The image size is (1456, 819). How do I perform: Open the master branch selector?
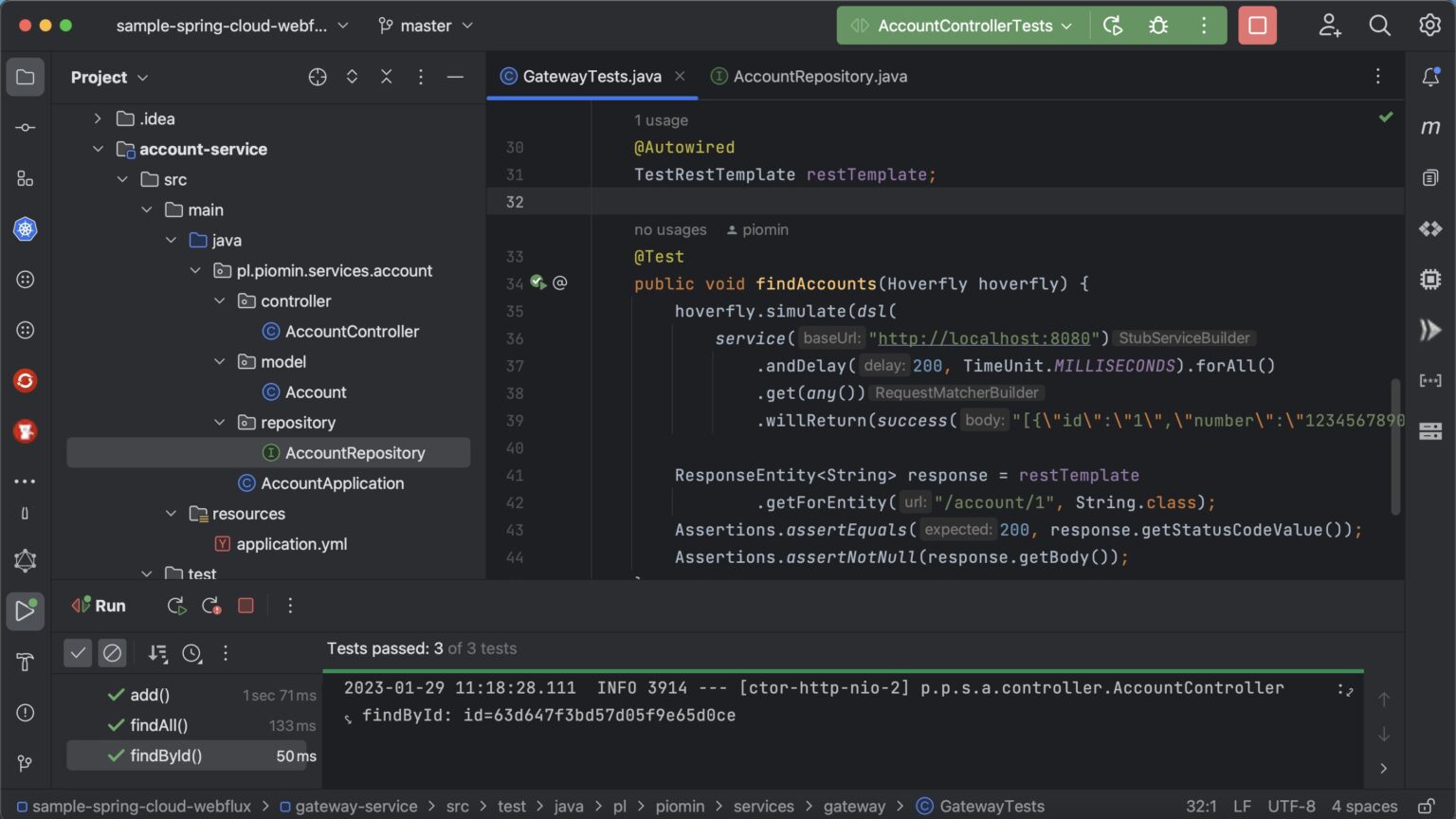coord(426,26)
